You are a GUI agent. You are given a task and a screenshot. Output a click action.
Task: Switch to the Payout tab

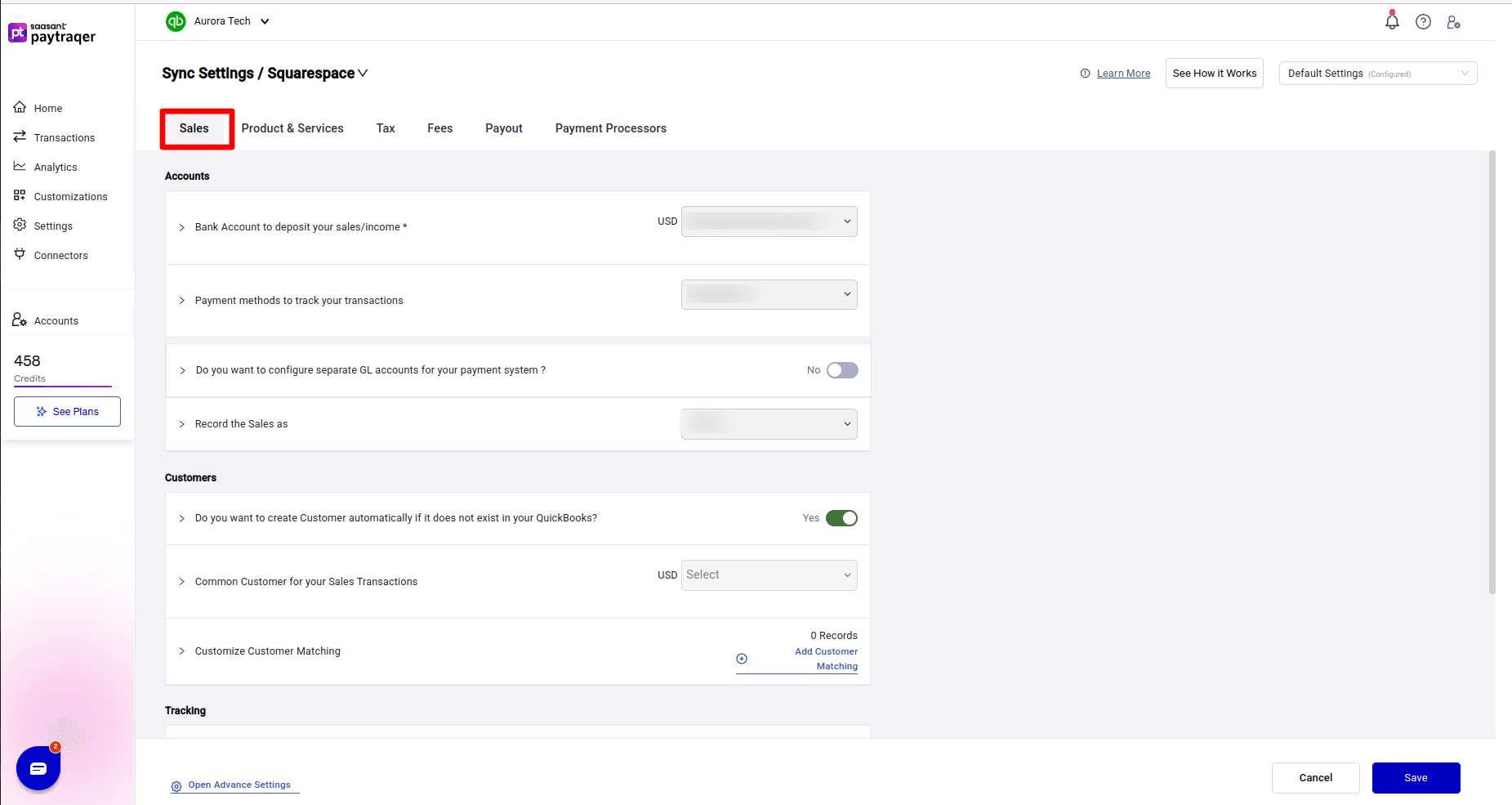(x=503, y=128)
